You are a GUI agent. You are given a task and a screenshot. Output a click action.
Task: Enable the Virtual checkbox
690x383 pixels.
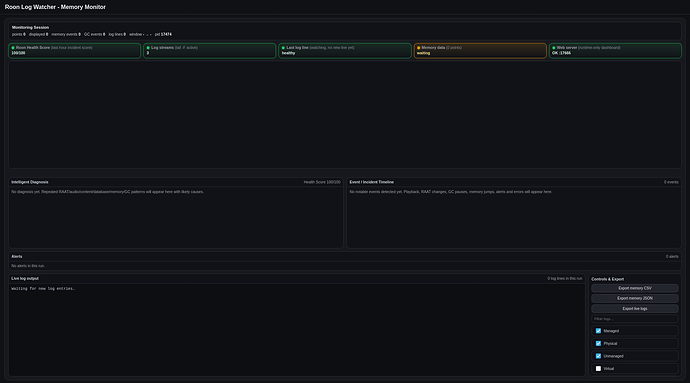point(598,368)
